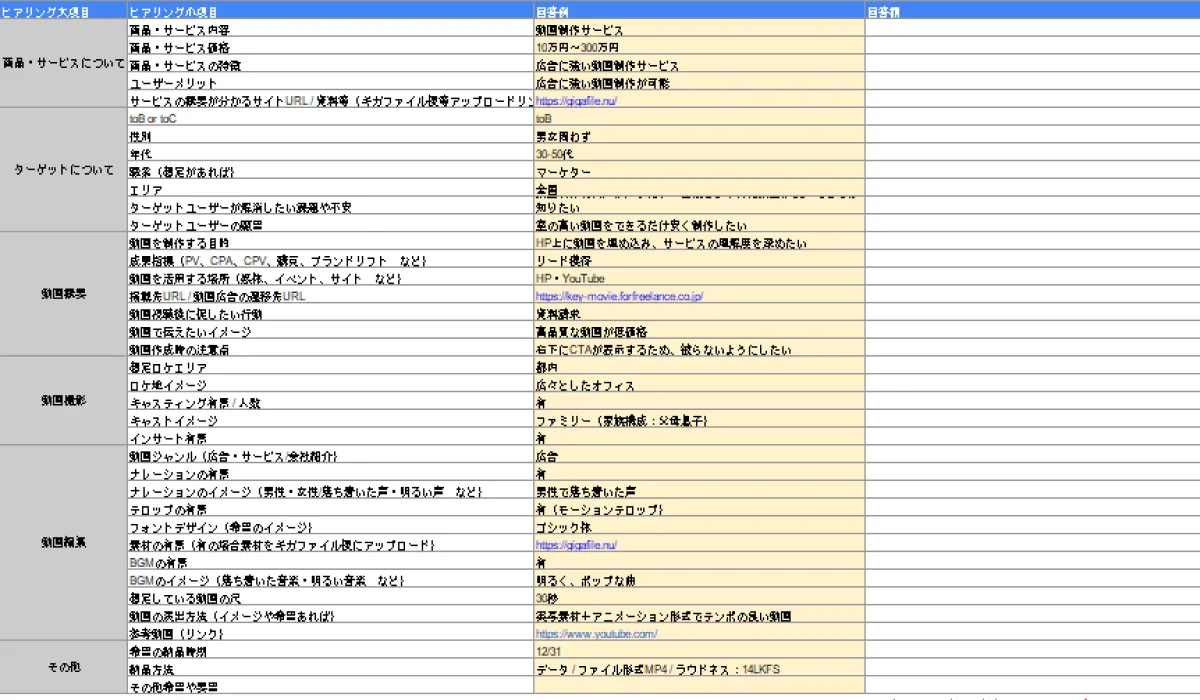Select the 商品・サービス価格 cell
Viewport: 1200px width, 700px height.
(330, 47)
